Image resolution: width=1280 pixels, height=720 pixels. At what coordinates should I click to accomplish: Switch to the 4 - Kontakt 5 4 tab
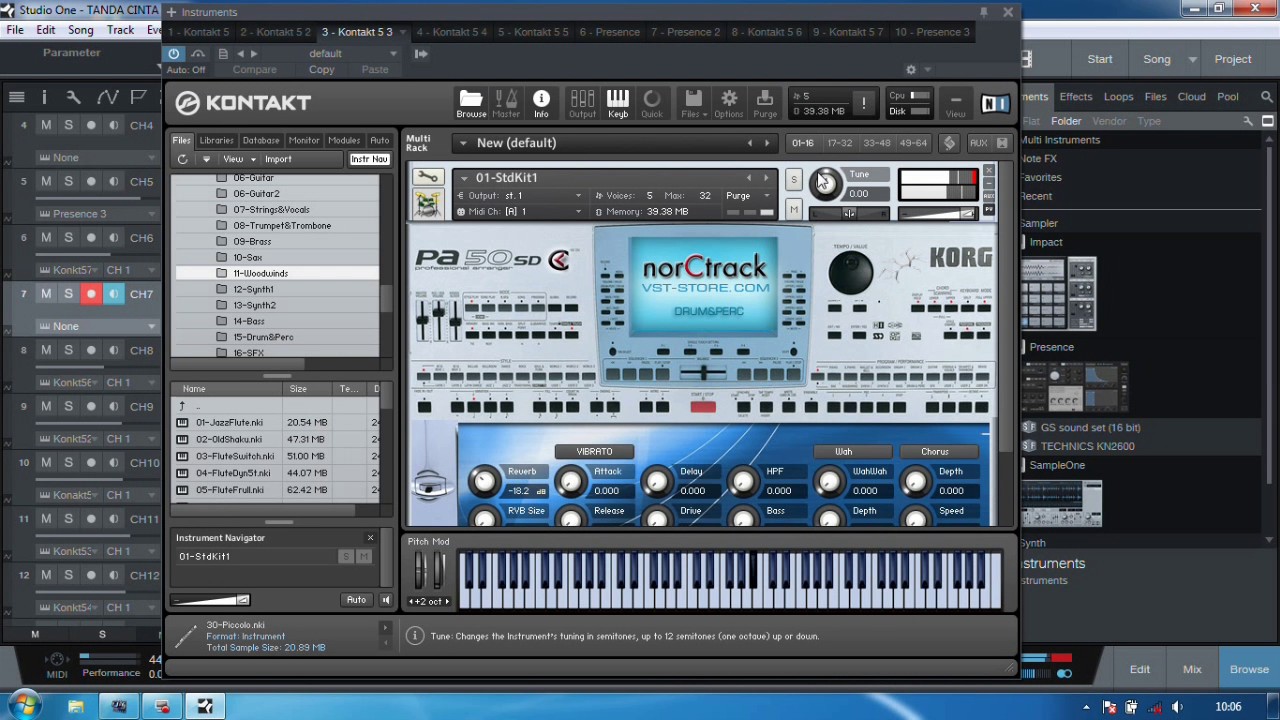tap(451, 32)
